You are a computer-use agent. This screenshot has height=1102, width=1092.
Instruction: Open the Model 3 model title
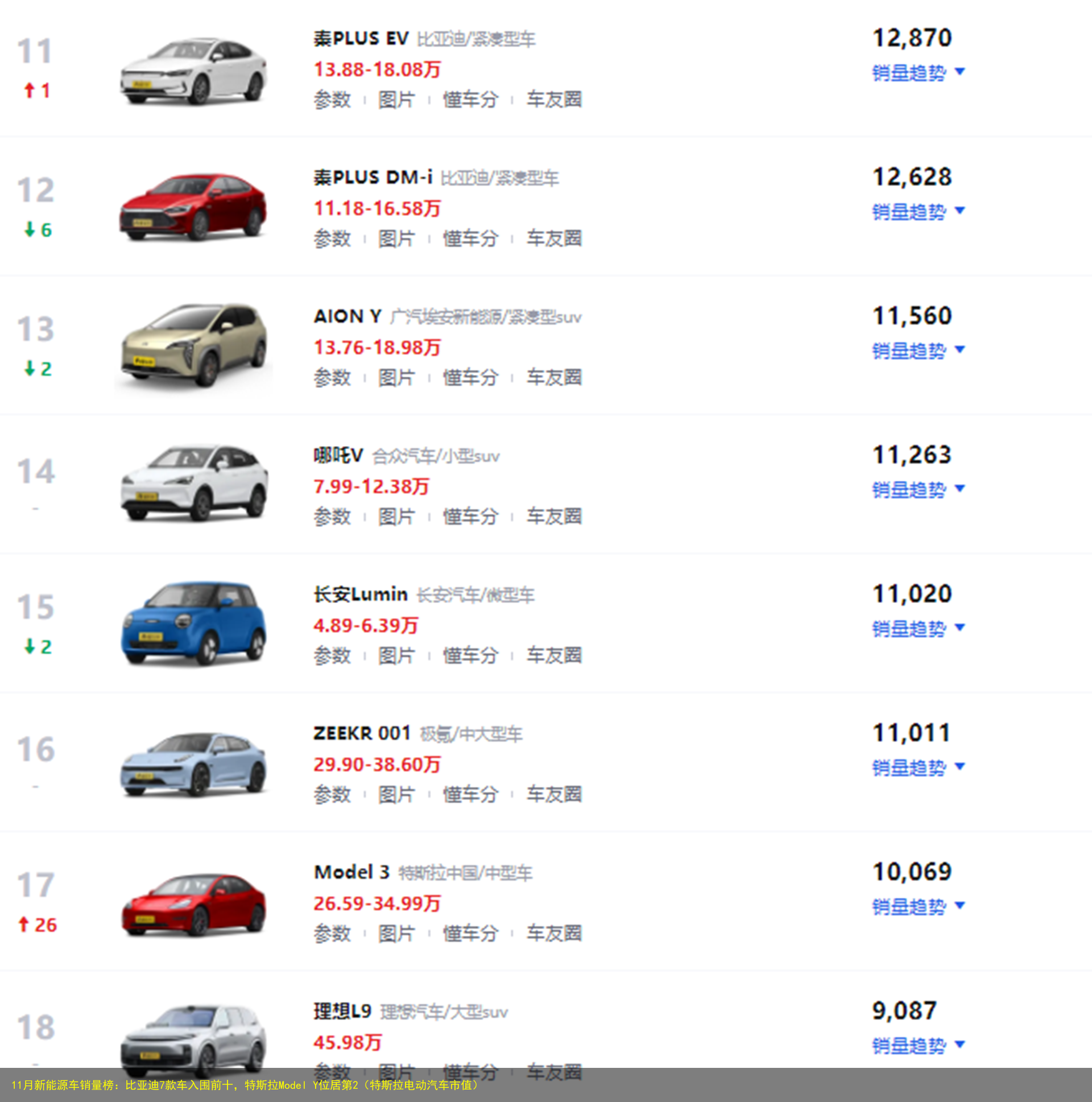(x=352, y=872)
